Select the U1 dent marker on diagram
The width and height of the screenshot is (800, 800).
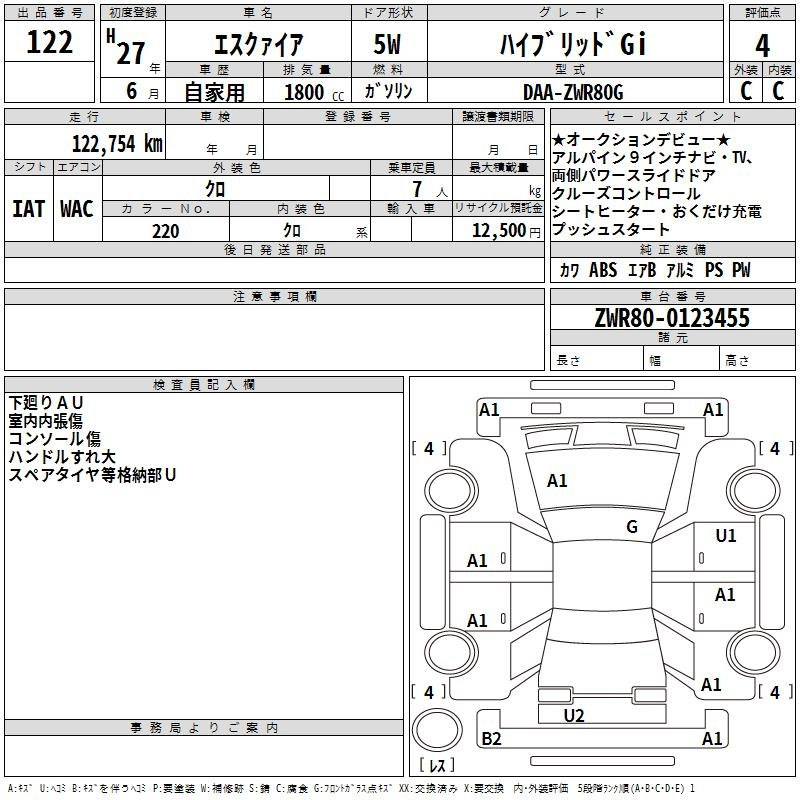[x=725, y=536]
